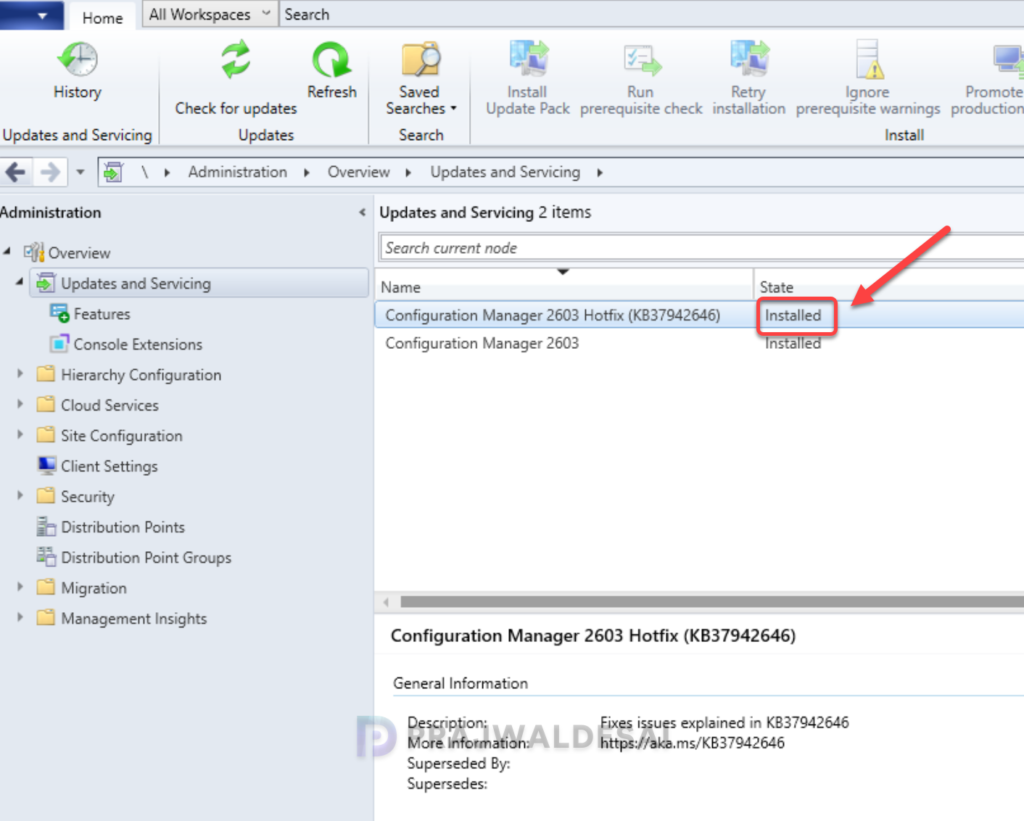Expand Migration folder
The height and width of the screenshot is (821, 1024).
[x=20, y=587]
